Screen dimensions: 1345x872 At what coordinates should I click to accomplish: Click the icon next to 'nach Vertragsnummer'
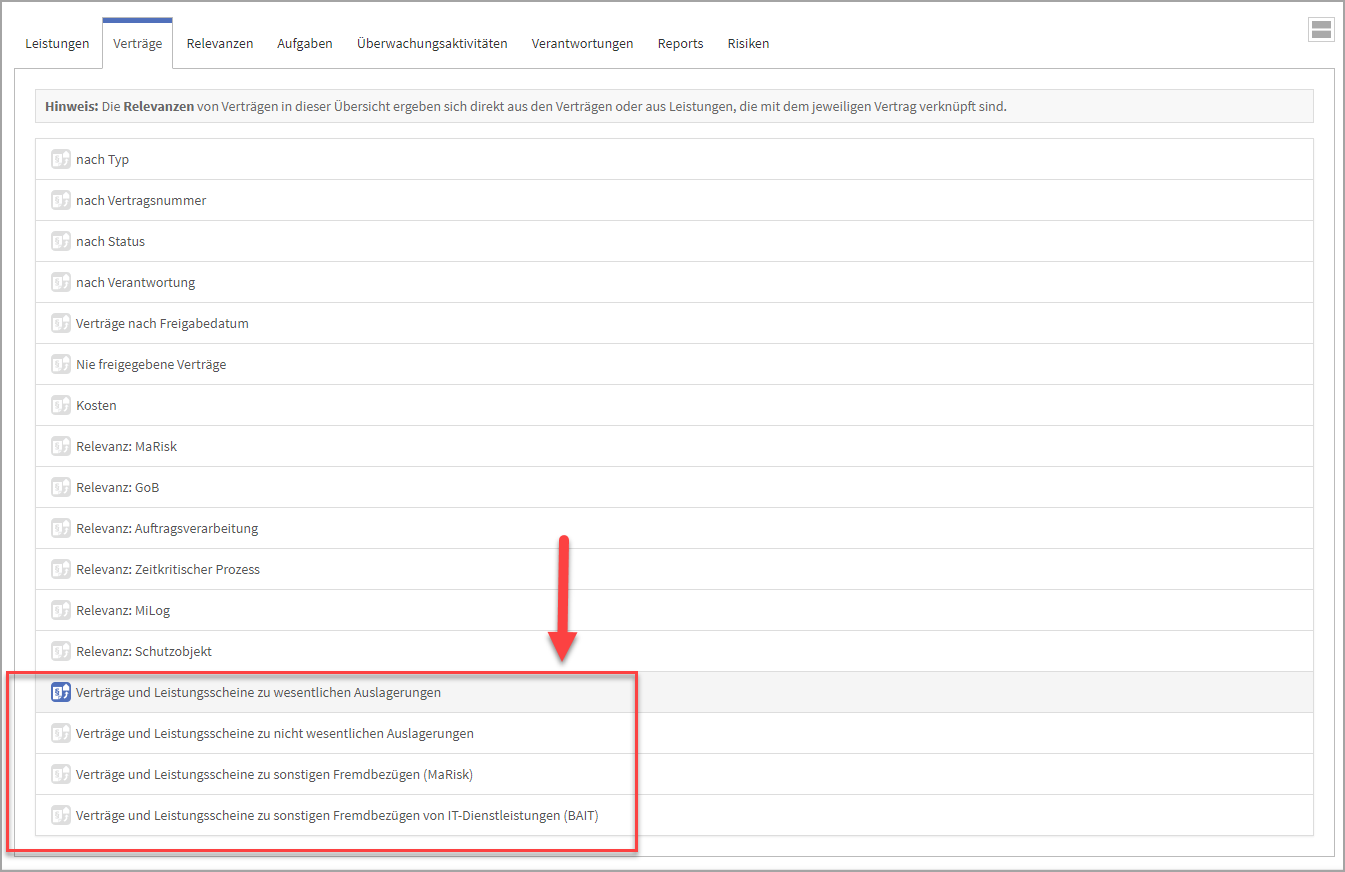[x=61, y=200]
